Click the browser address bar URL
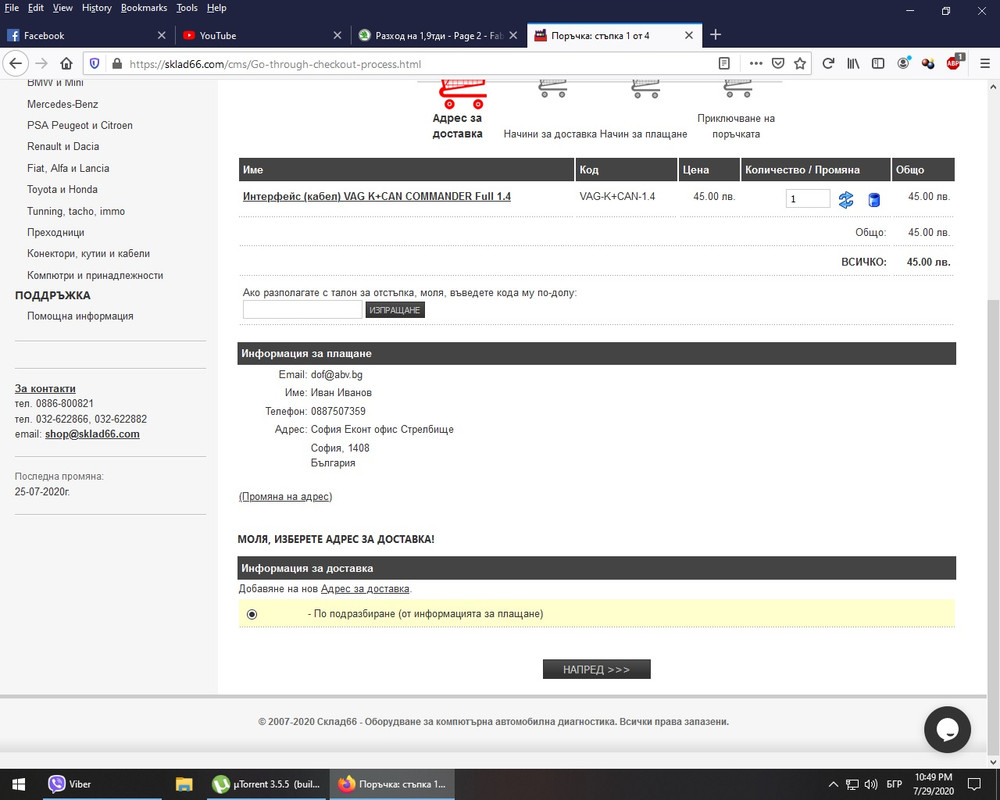The width and height of the screenshot is (1000, 800). click(274, 64)
